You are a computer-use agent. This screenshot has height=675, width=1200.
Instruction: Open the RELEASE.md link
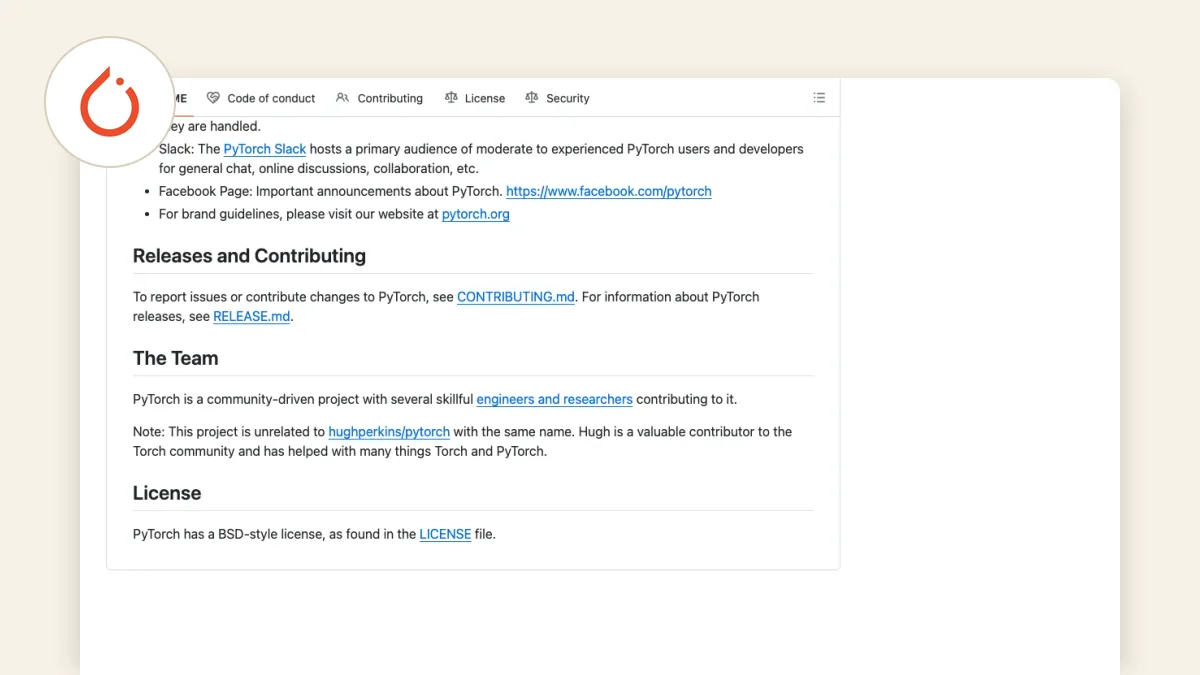[252, 316]
